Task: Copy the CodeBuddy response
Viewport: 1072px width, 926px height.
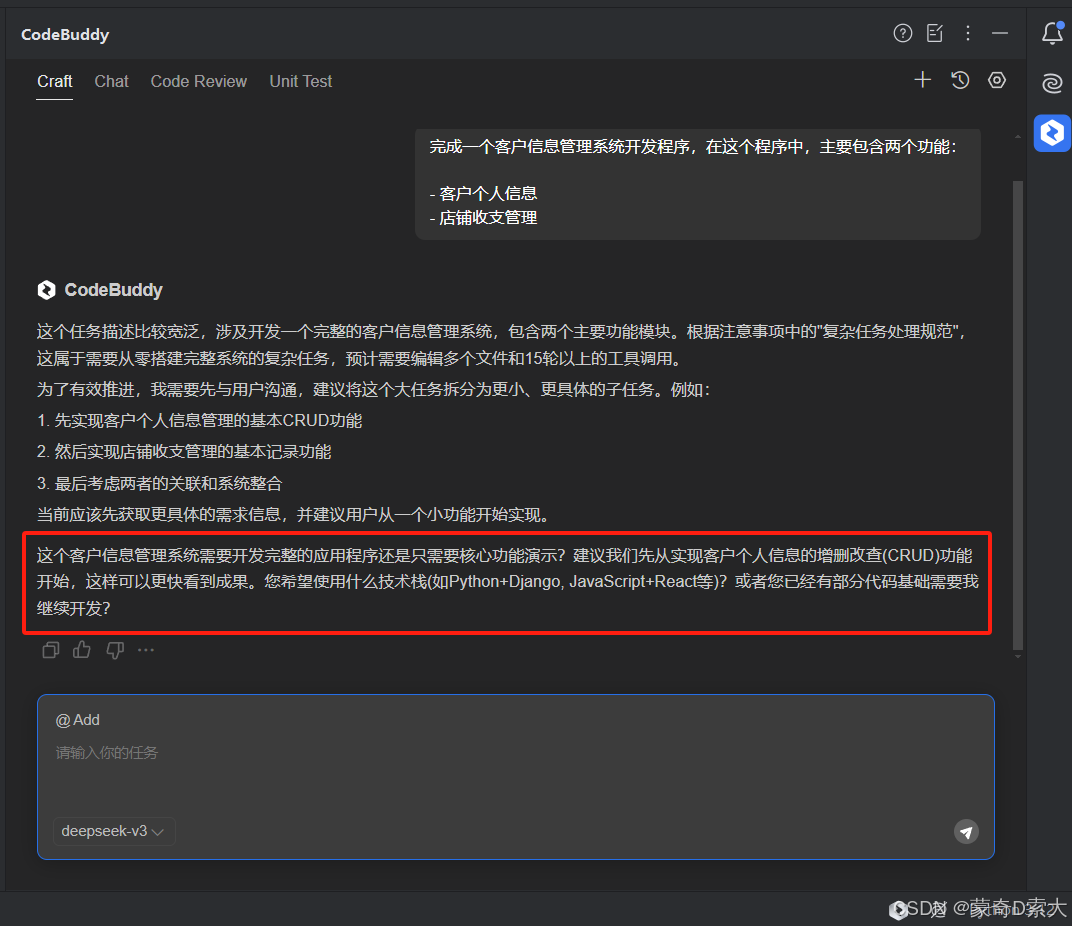Action: pyautogui.click(x=51, y=650)
